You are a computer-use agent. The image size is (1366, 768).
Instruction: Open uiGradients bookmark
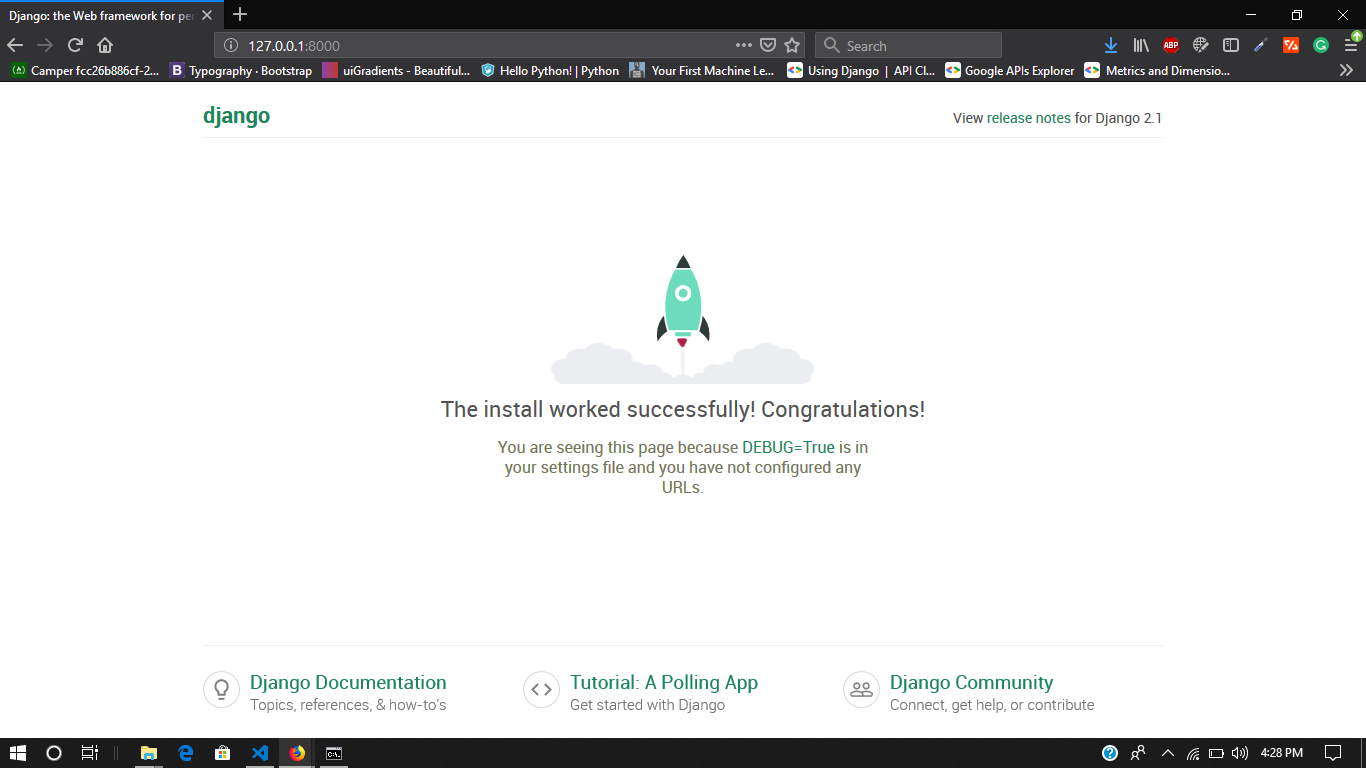[395, 70]
